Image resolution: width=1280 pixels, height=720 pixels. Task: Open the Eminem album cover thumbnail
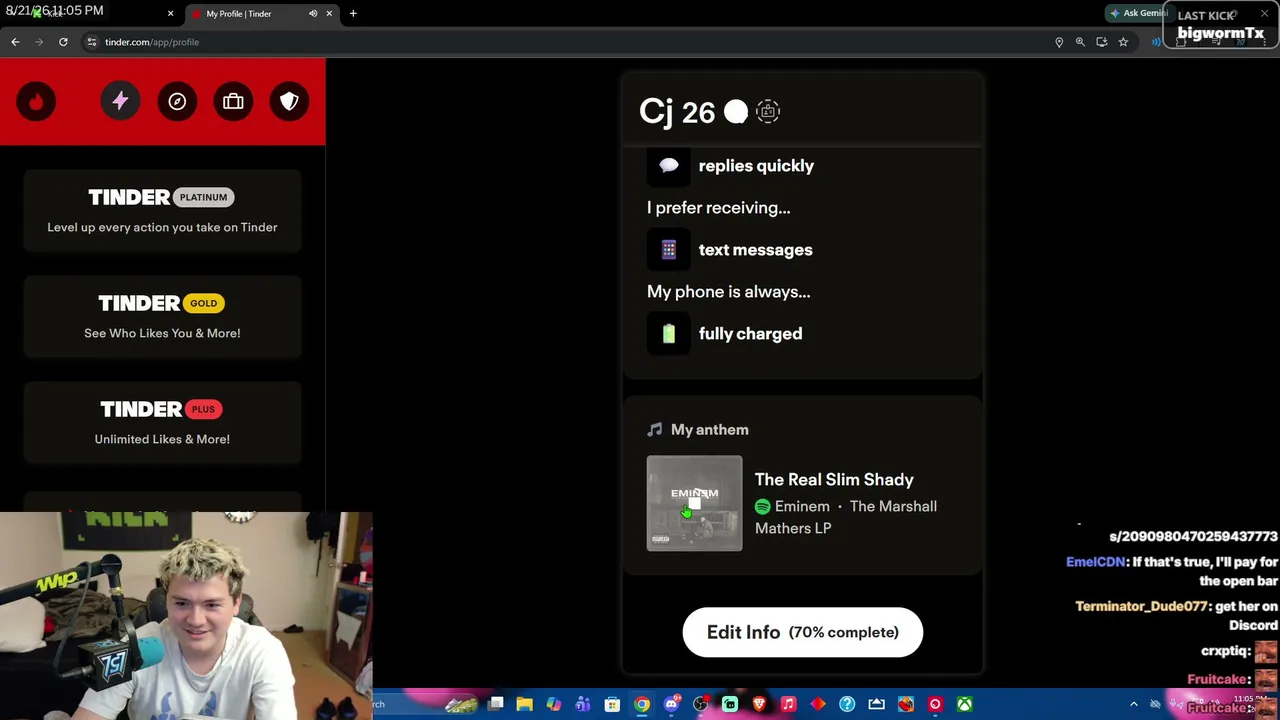[x=695, y=503]
